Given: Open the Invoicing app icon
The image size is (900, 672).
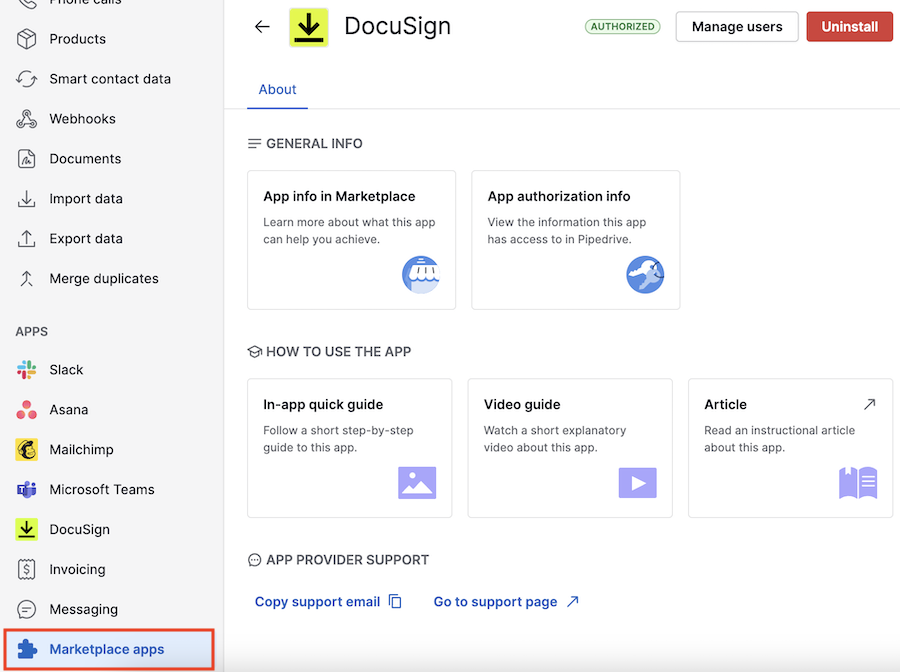Looking at the screenshot, I should tap(24, 569).
